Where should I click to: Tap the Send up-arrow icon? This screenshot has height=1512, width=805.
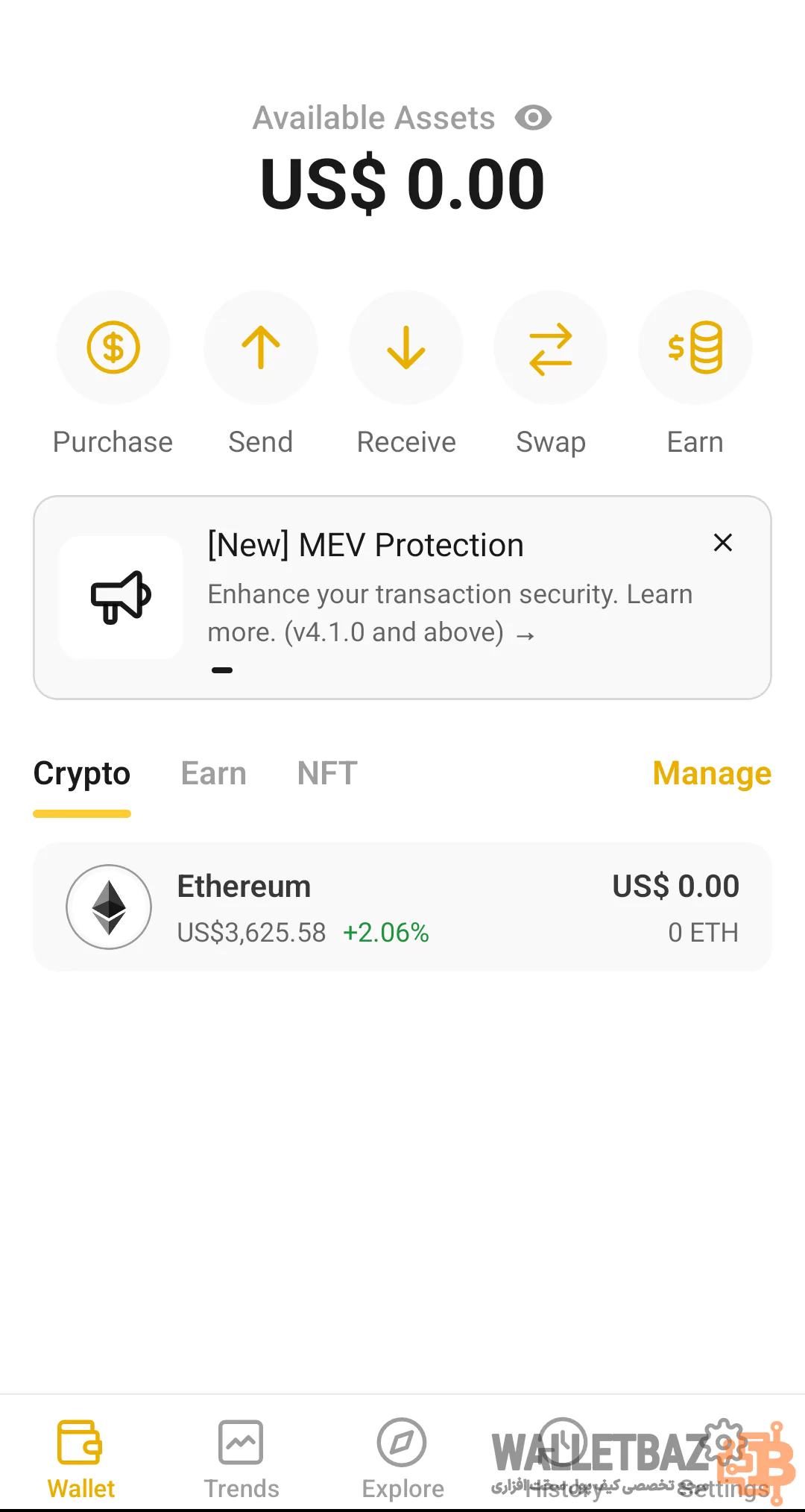coord(260,347)
